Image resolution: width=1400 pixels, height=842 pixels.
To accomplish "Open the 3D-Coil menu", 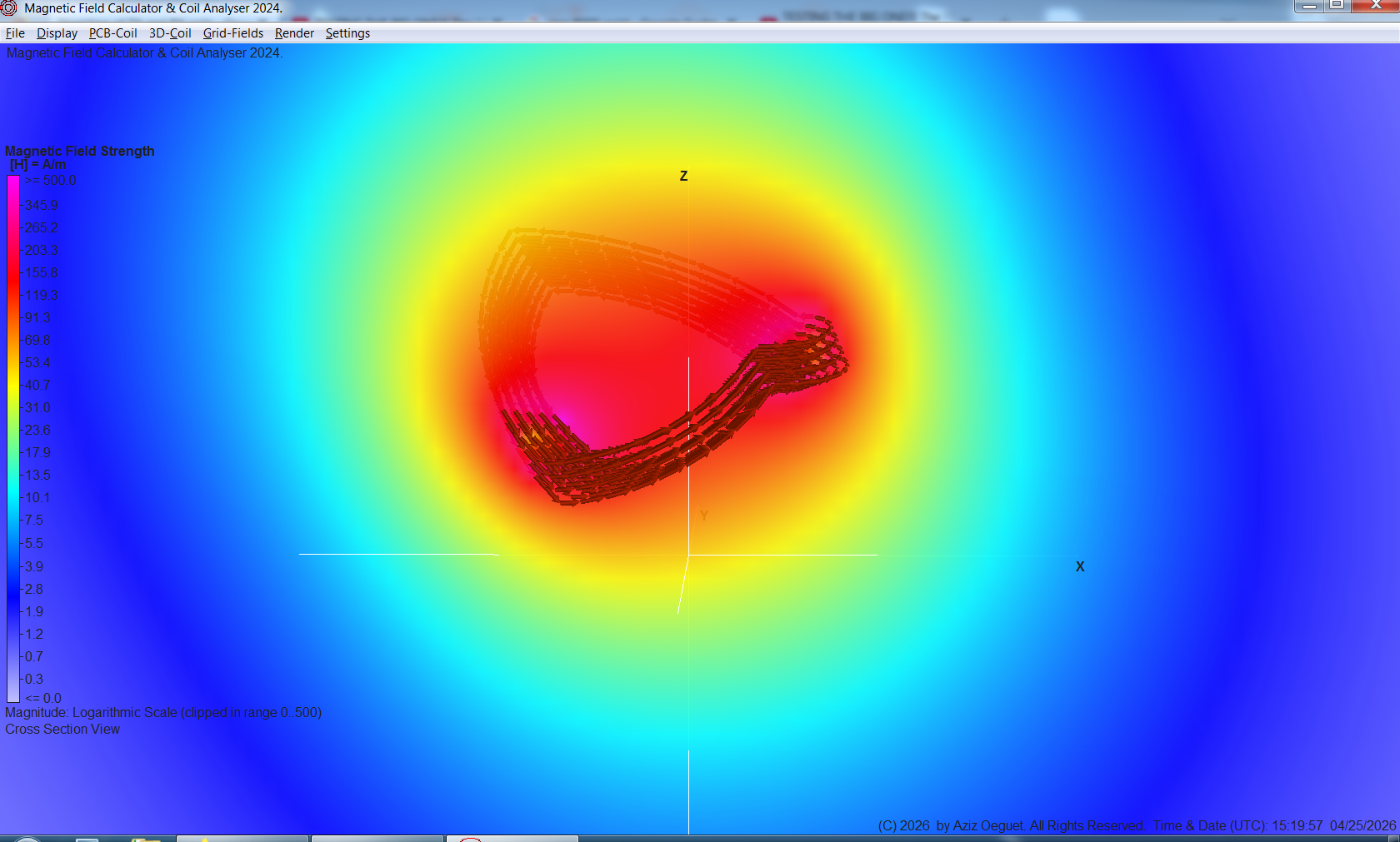I will click(170, 33).
